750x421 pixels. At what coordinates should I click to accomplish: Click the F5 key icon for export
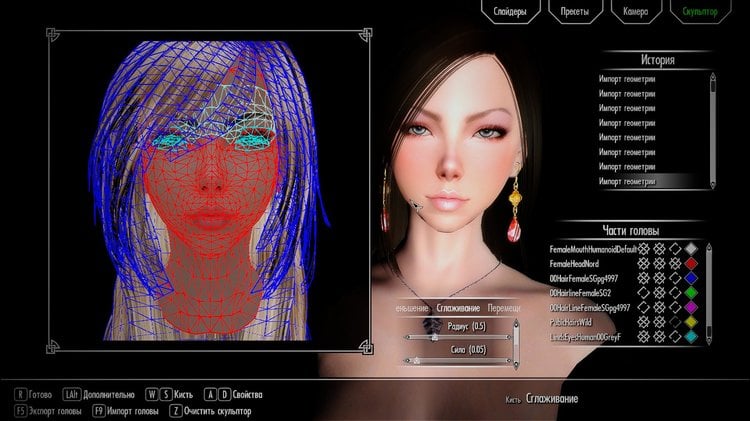tap(21, 411)
